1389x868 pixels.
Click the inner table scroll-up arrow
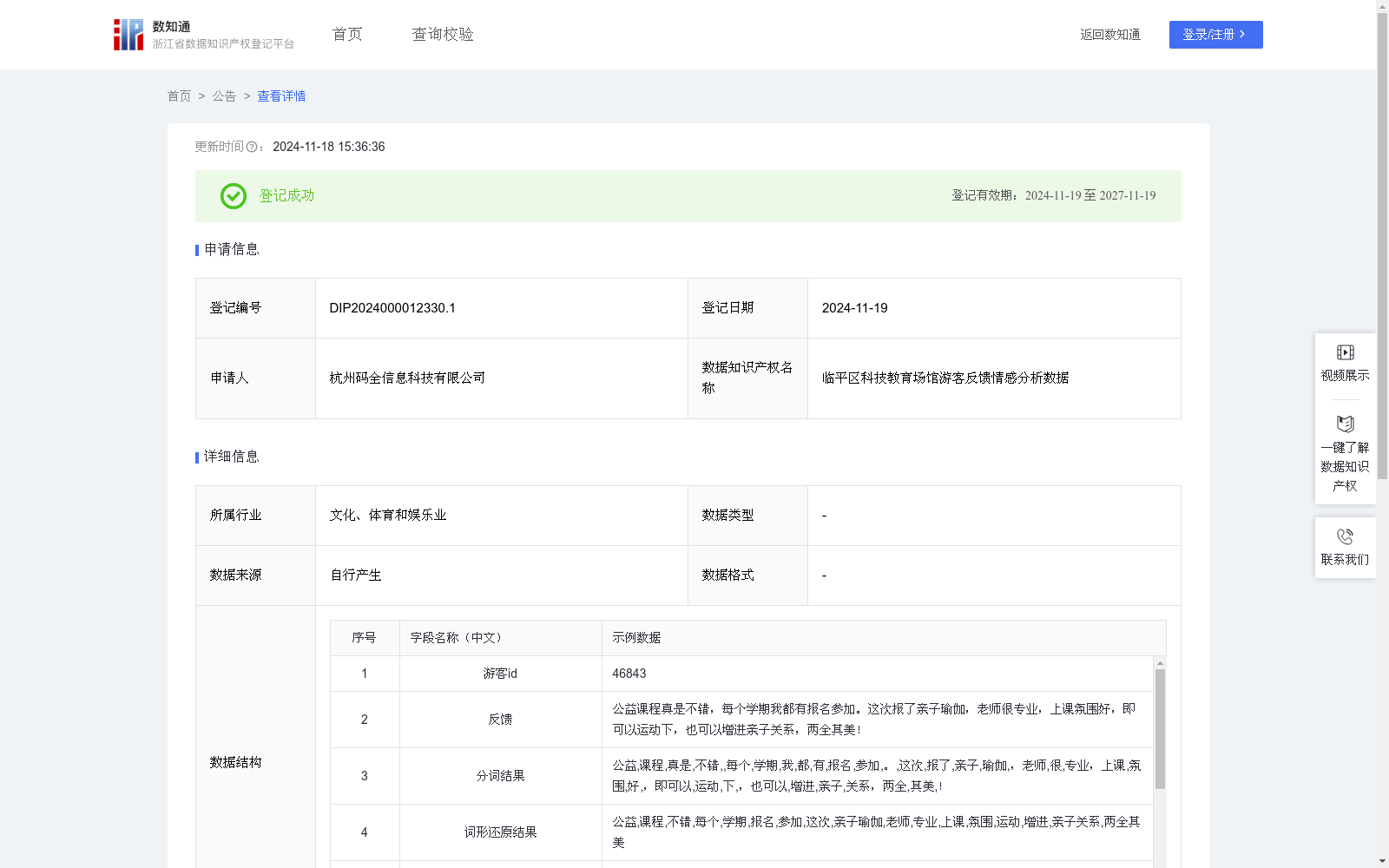[x=1160, y=663]
